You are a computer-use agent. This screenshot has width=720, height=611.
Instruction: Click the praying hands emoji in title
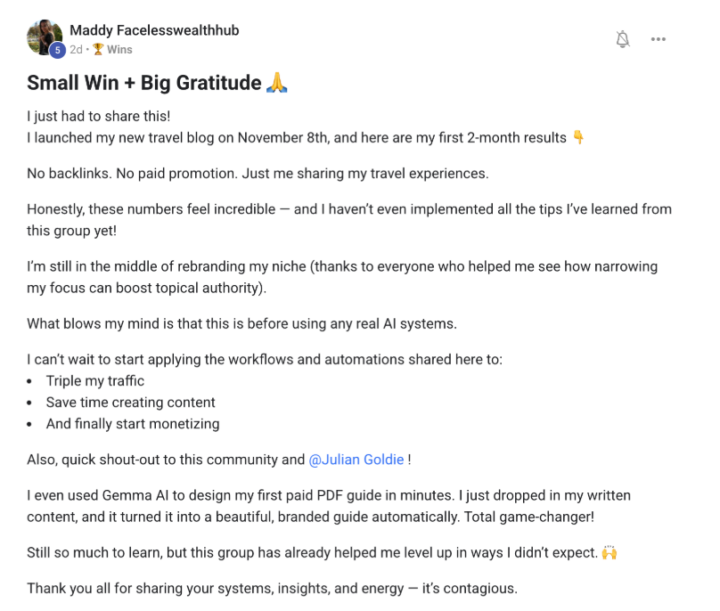(277, 83)
